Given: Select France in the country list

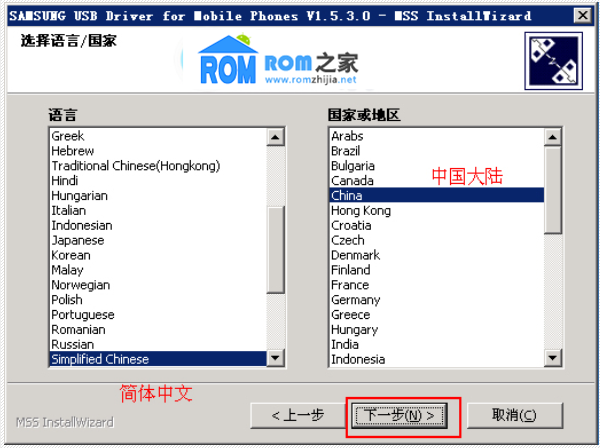Looking at the screenshot, I should pos(437,285).
